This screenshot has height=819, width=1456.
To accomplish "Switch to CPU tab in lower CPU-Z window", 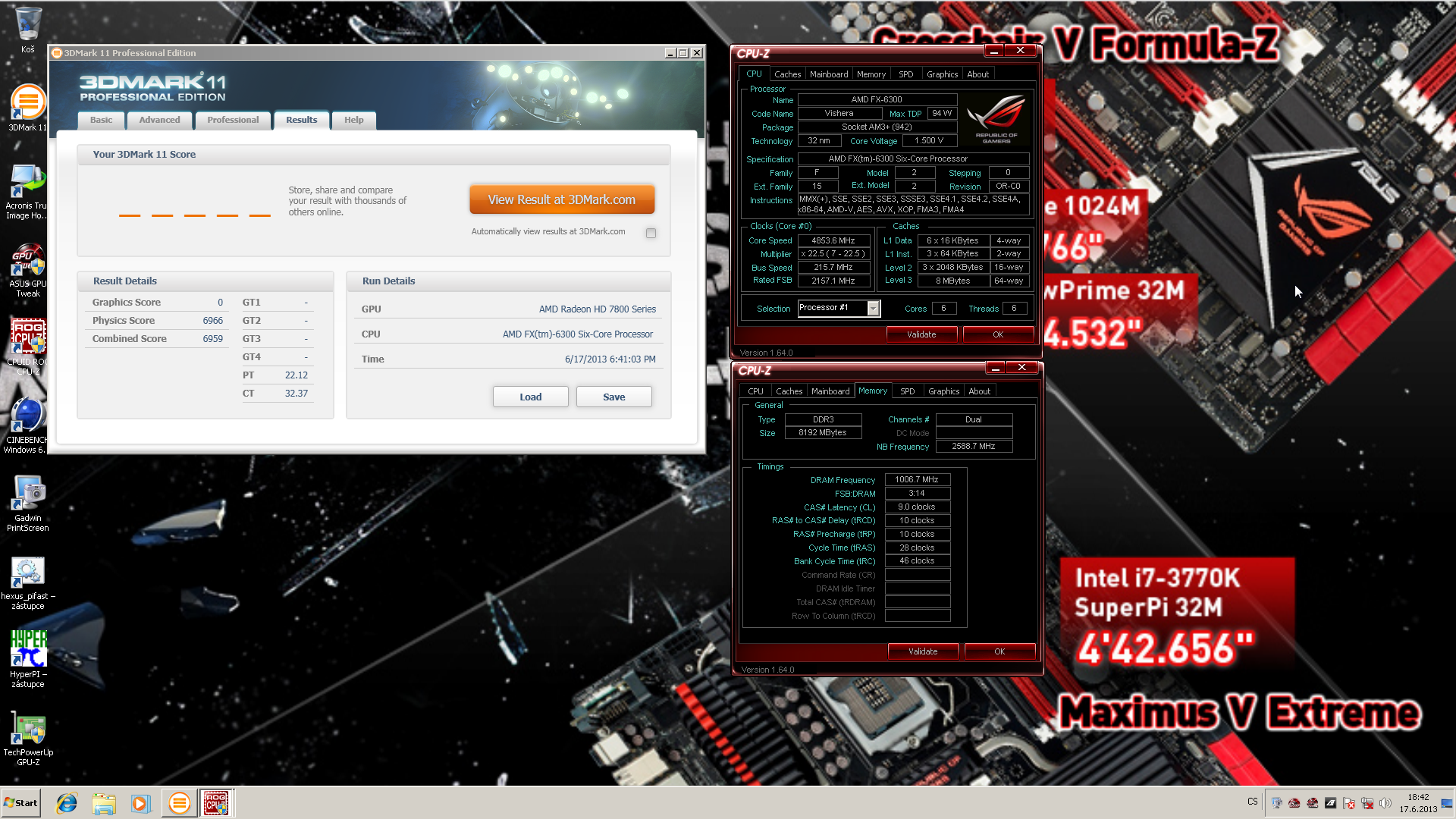I will pos(755,391).
